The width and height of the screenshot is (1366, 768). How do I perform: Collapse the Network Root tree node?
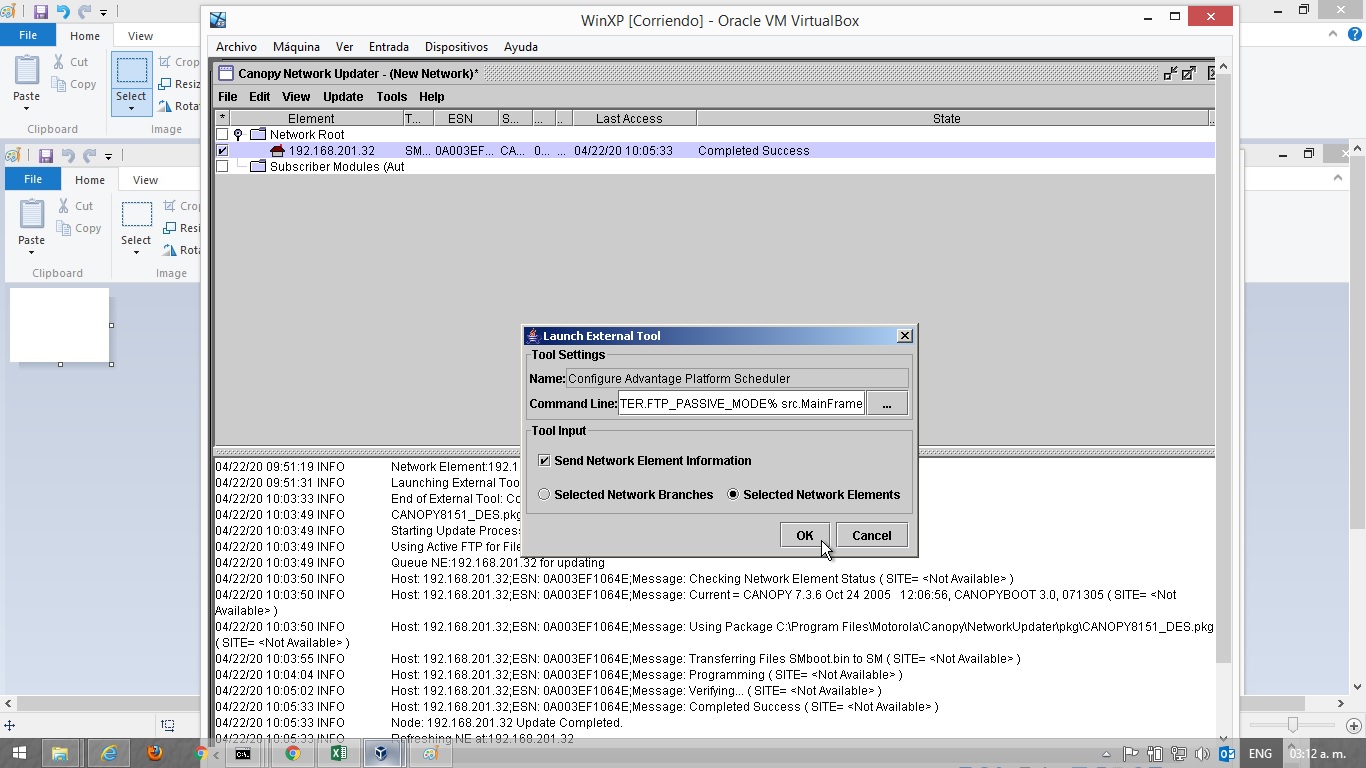coord(238,135)
